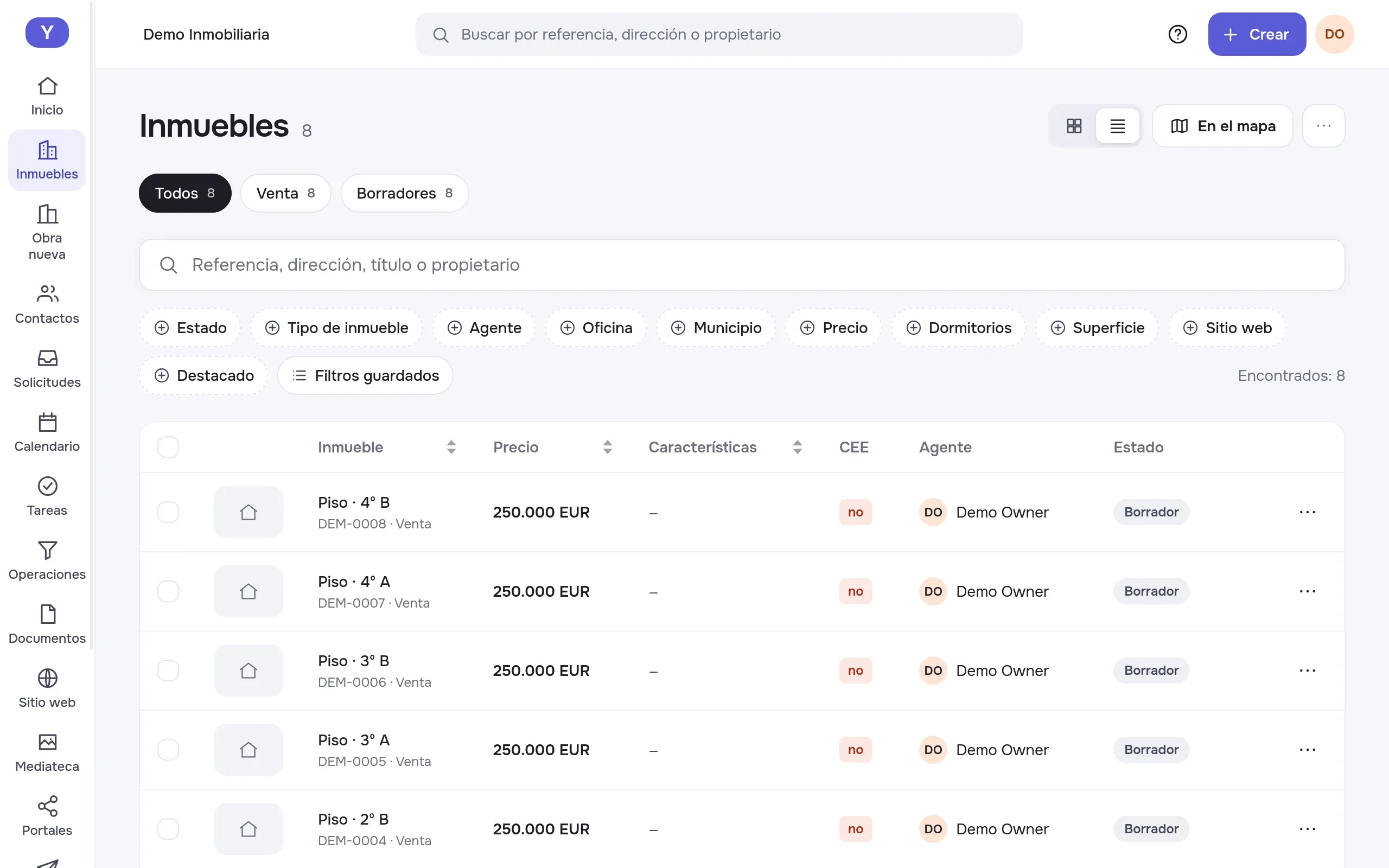The height and width of the screenshot is (868, 1389).
Task: Click the help question mark icon
Action: click(1177, 34)
